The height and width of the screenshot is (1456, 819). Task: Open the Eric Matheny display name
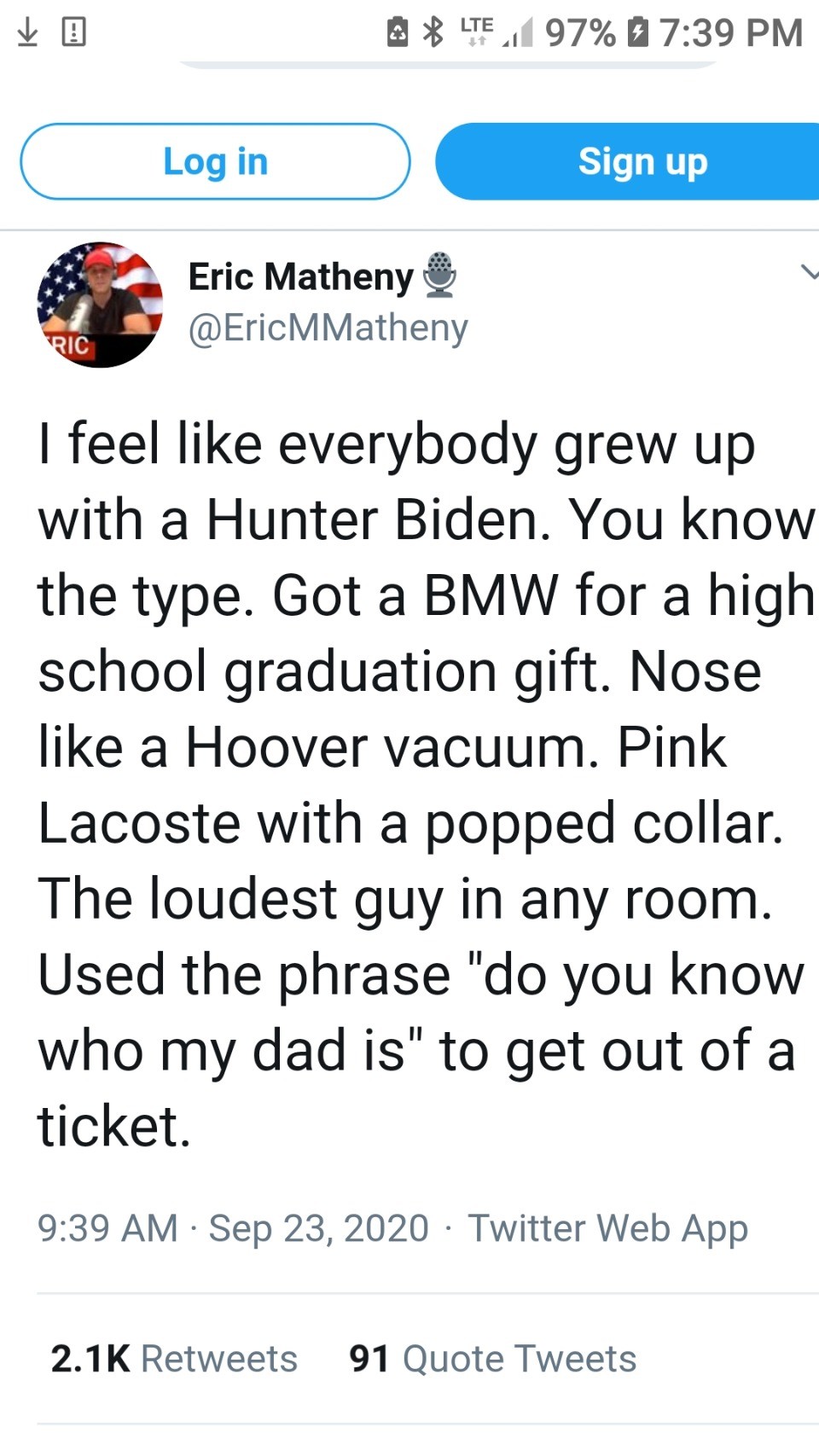(x=300, y=276)
